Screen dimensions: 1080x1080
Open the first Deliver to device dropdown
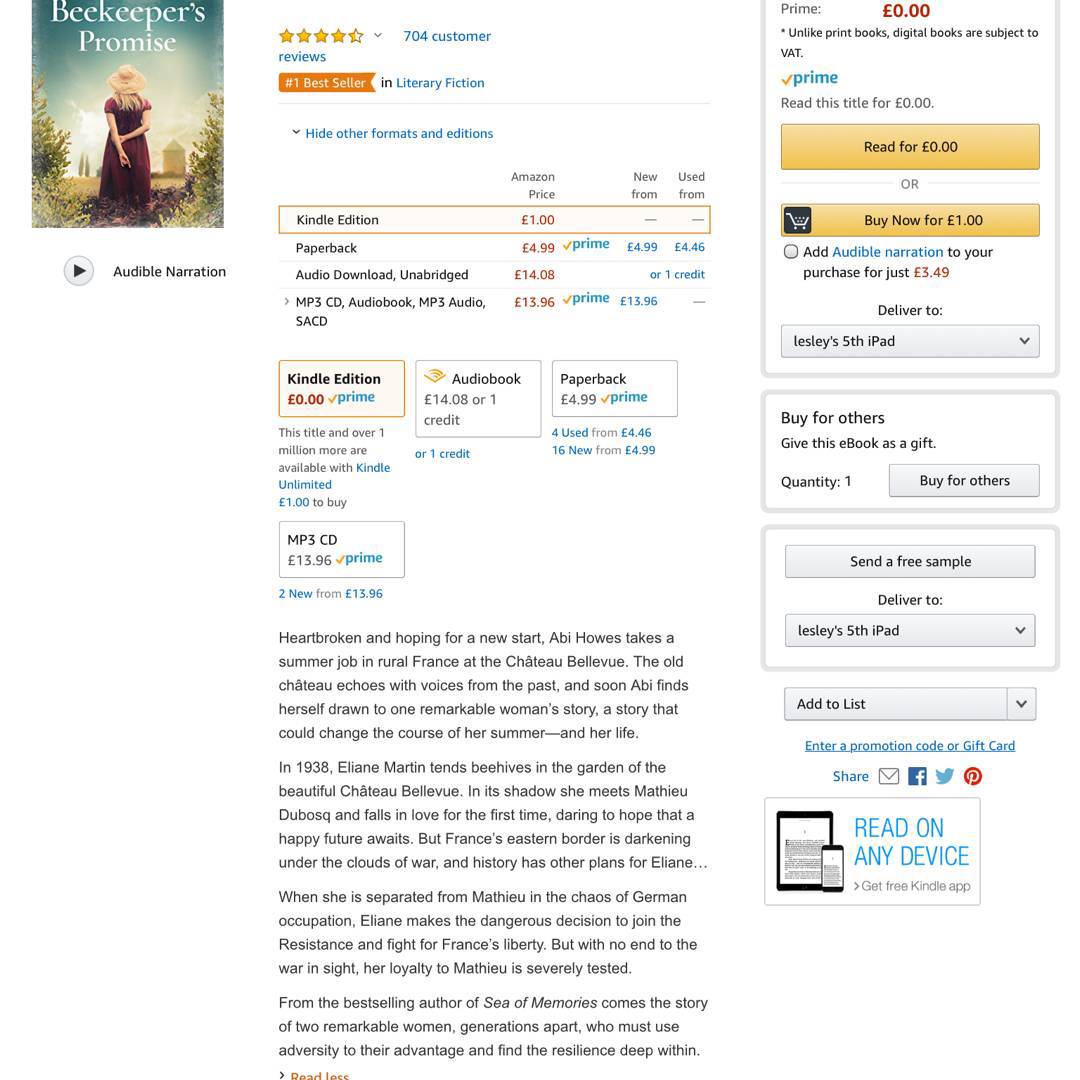[x=910, y=341]
